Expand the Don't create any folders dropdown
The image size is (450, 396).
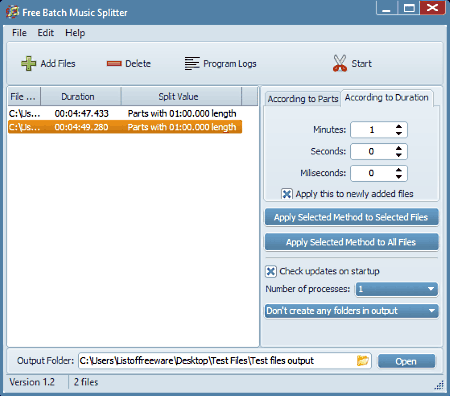(x=351, y=311)
